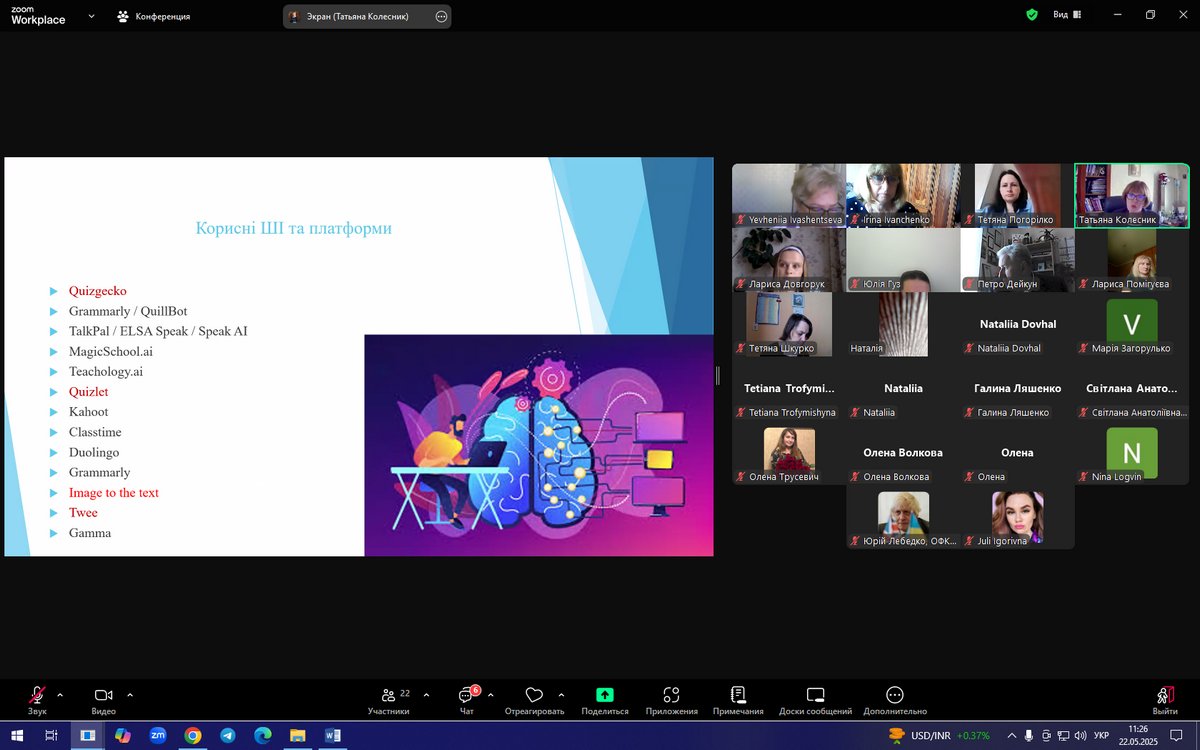Select Татьяна Колесник's video tile
Viewport: 1200px width, 750px height.
coord(1132,196)
